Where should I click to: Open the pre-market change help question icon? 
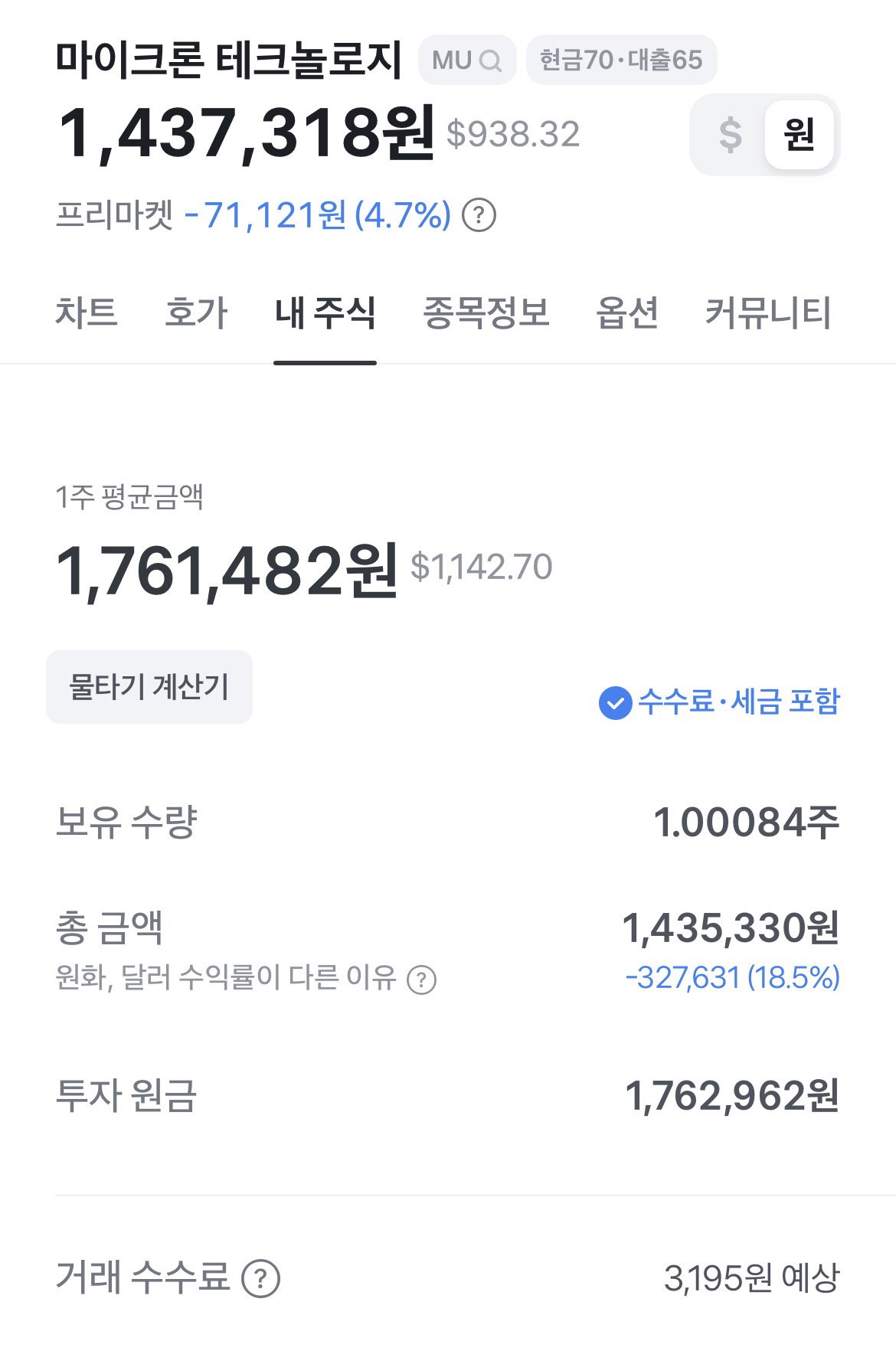(479, 215)
